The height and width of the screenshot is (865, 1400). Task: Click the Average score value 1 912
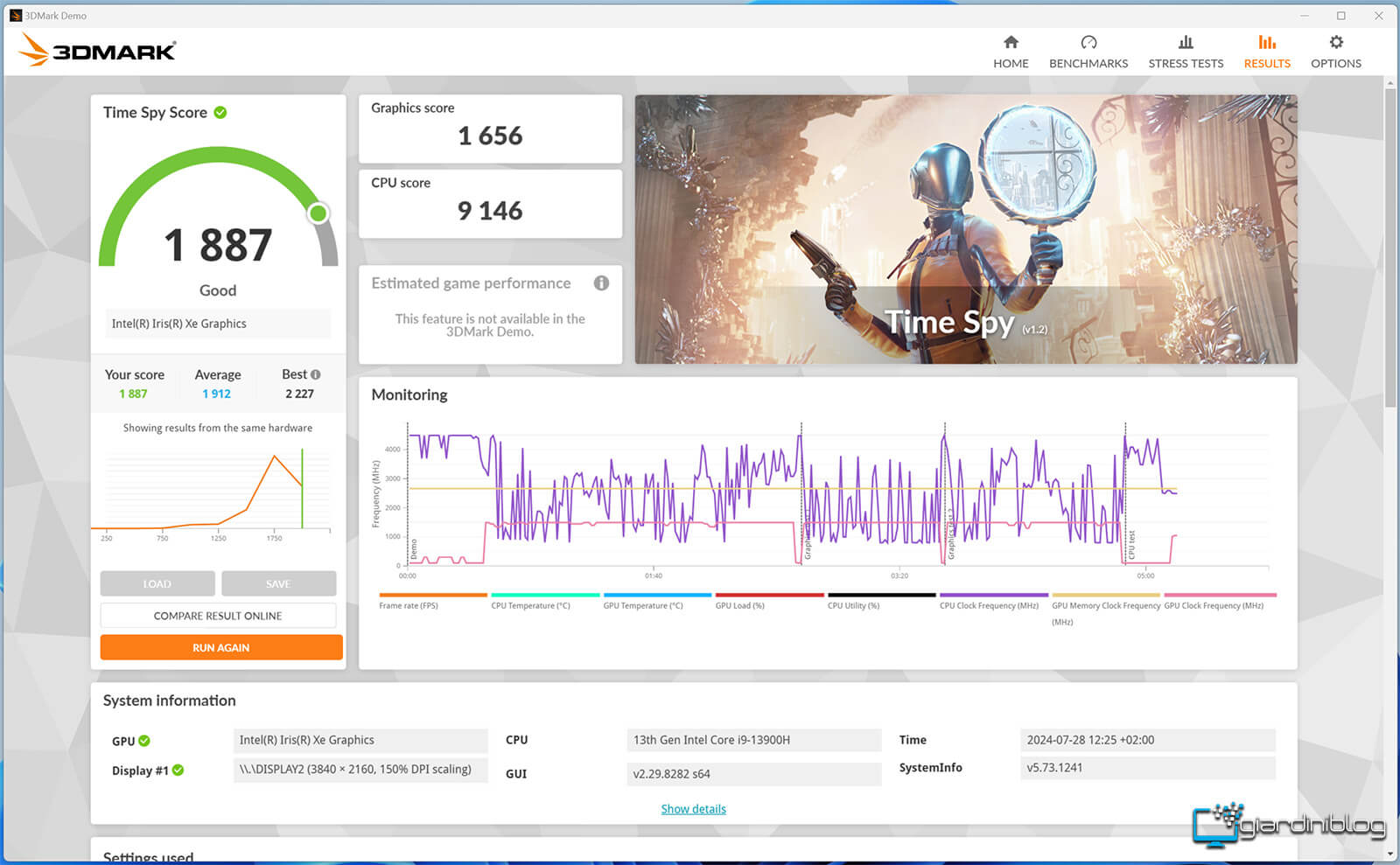pos(216,394)
